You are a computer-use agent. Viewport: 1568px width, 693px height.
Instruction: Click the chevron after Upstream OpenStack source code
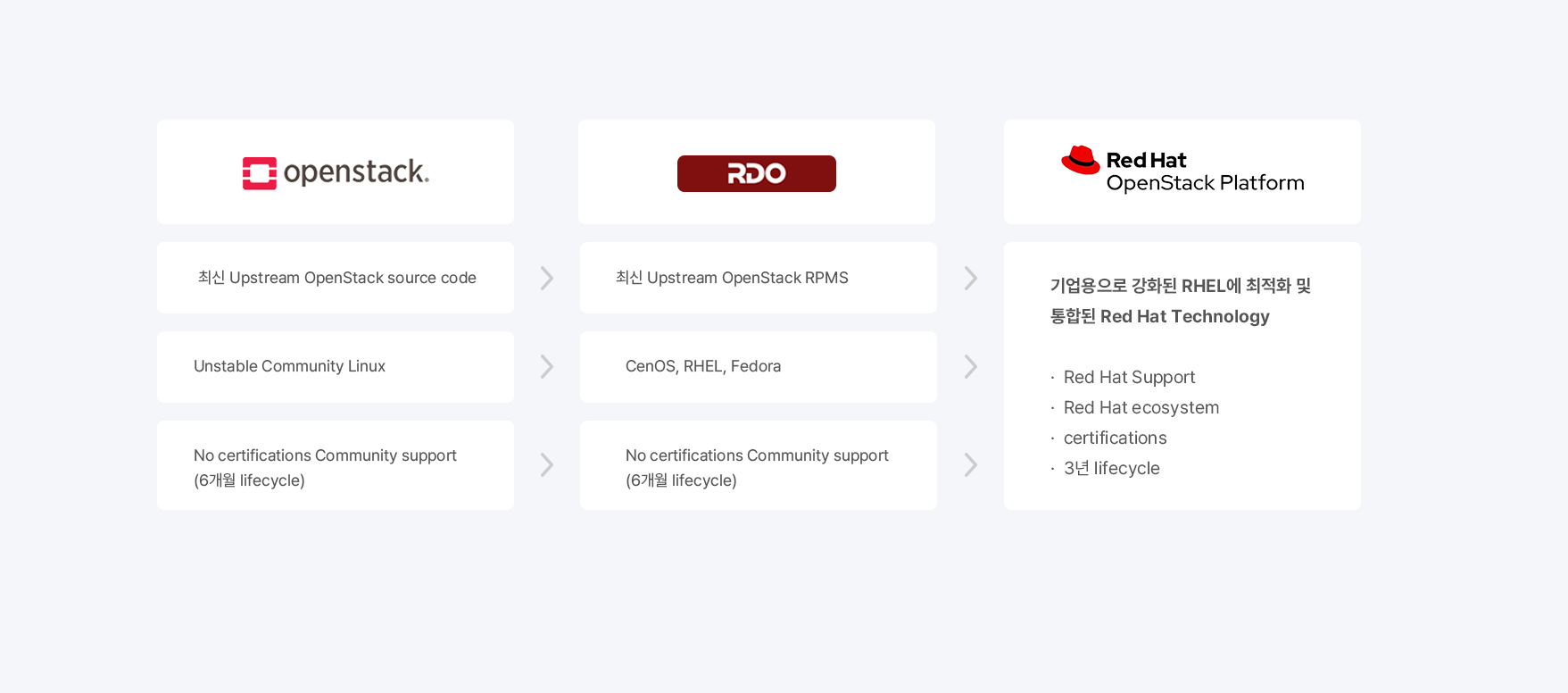[x=547, y=278]
